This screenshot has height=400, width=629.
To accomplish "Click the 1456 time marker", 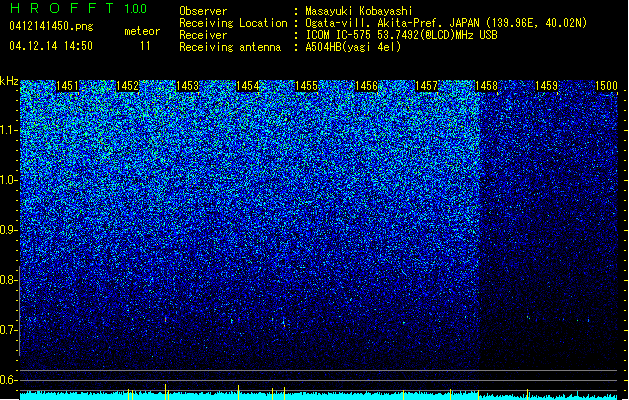I will tap(366, 86).
